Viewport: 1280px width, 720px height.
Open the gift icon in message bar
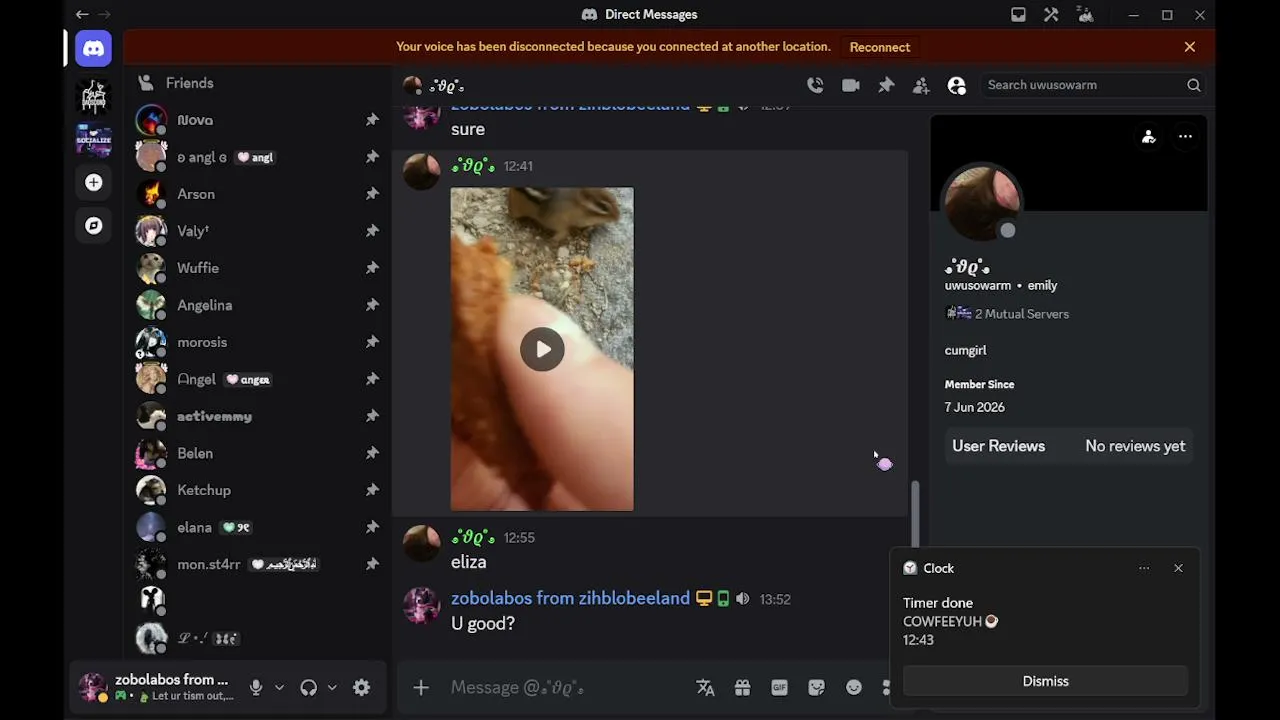(x=742, y=687)
